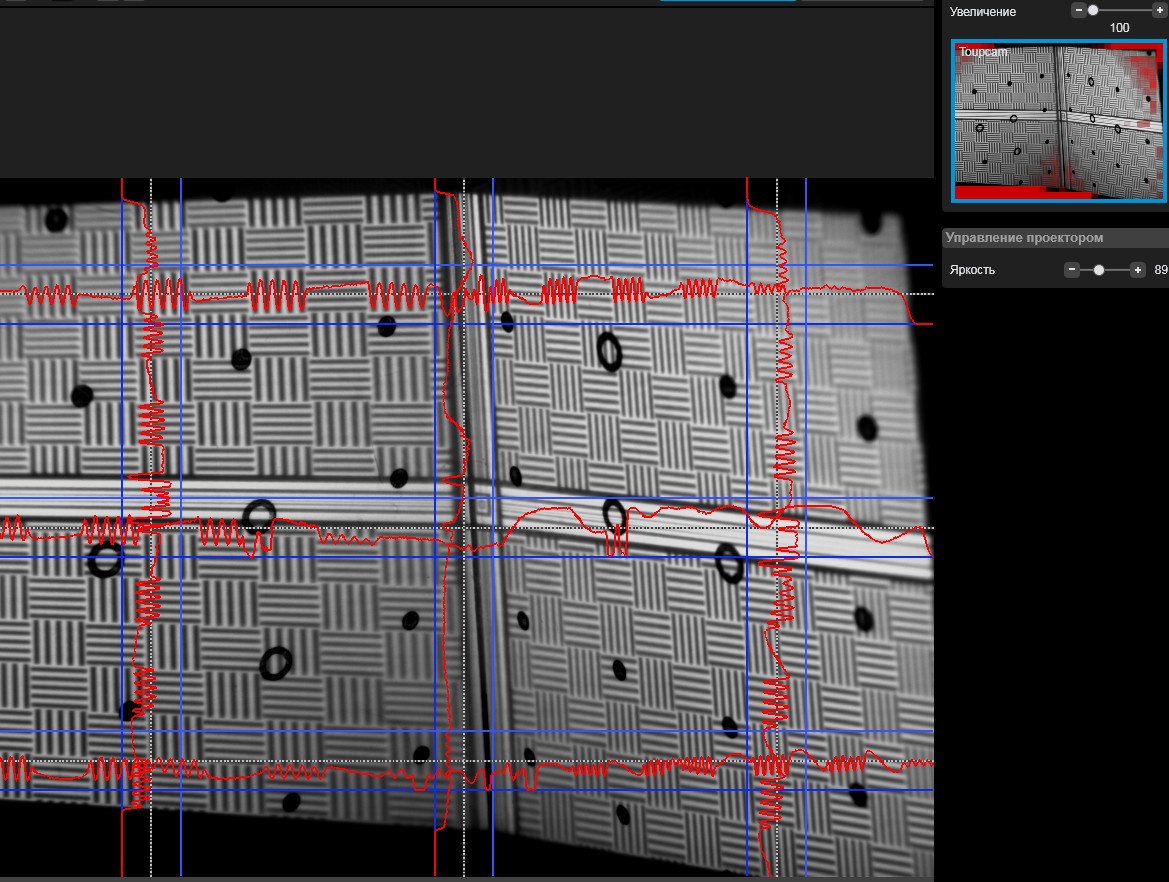Screen dimensions: 1169x882
Task: Increase projector brightness with the Яркость plus button
Action: (x=1137, y=270)
